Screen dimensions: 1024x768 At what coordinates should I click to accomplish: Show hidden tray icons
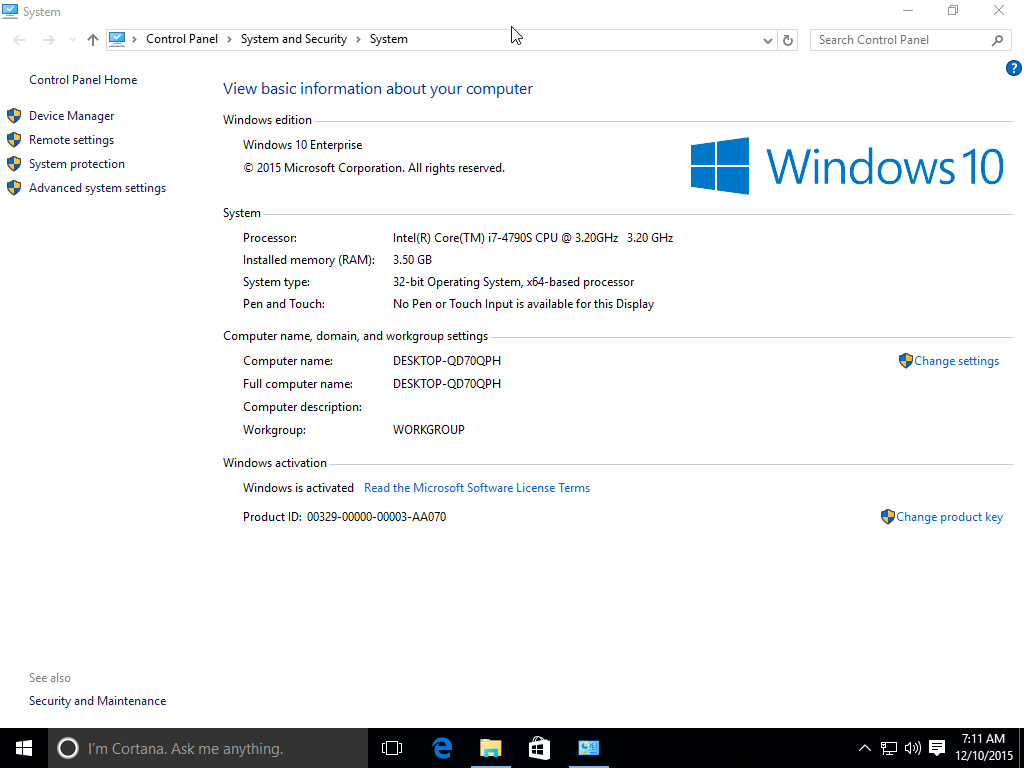865,748
